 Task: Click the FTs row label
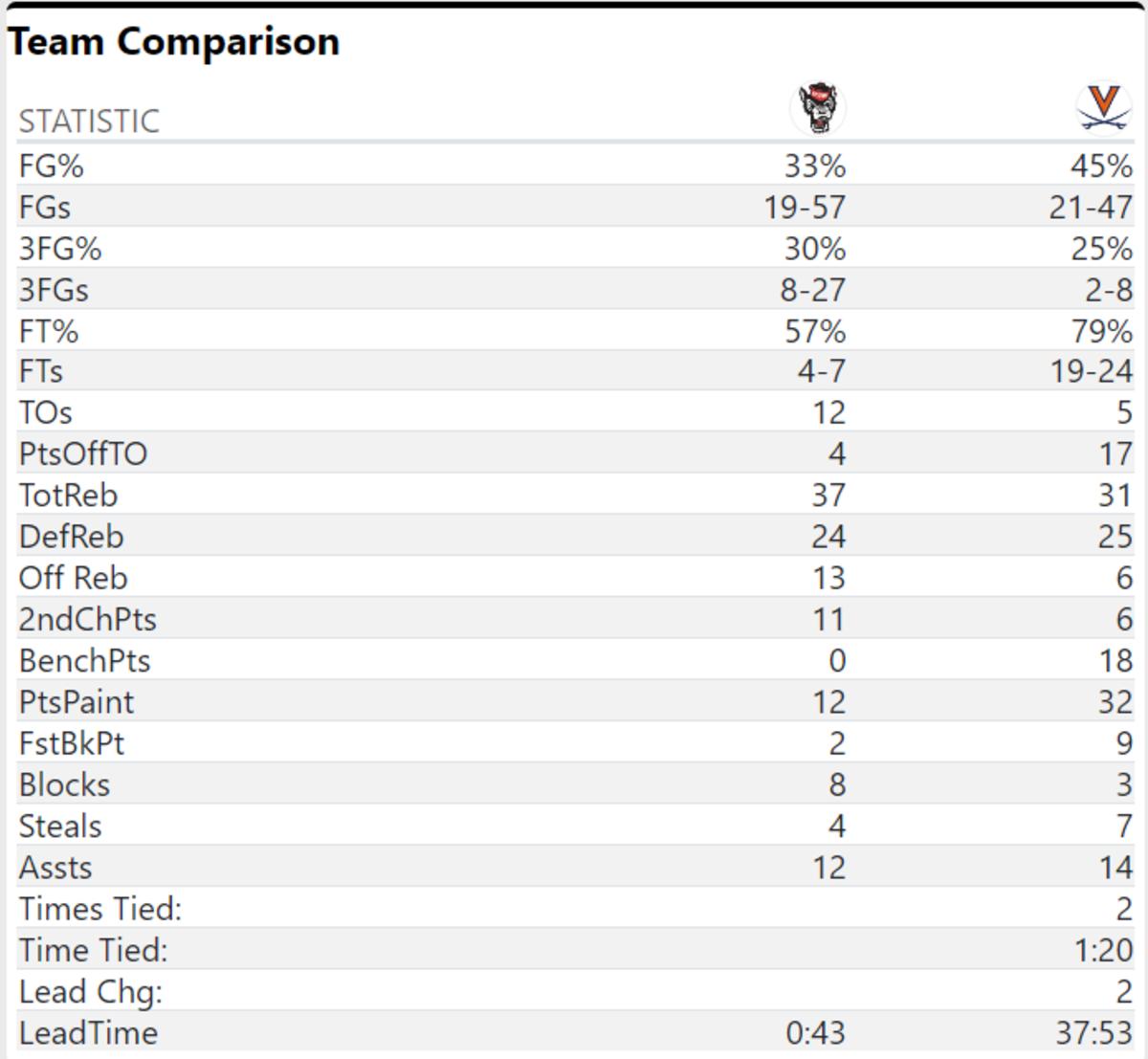41,371
